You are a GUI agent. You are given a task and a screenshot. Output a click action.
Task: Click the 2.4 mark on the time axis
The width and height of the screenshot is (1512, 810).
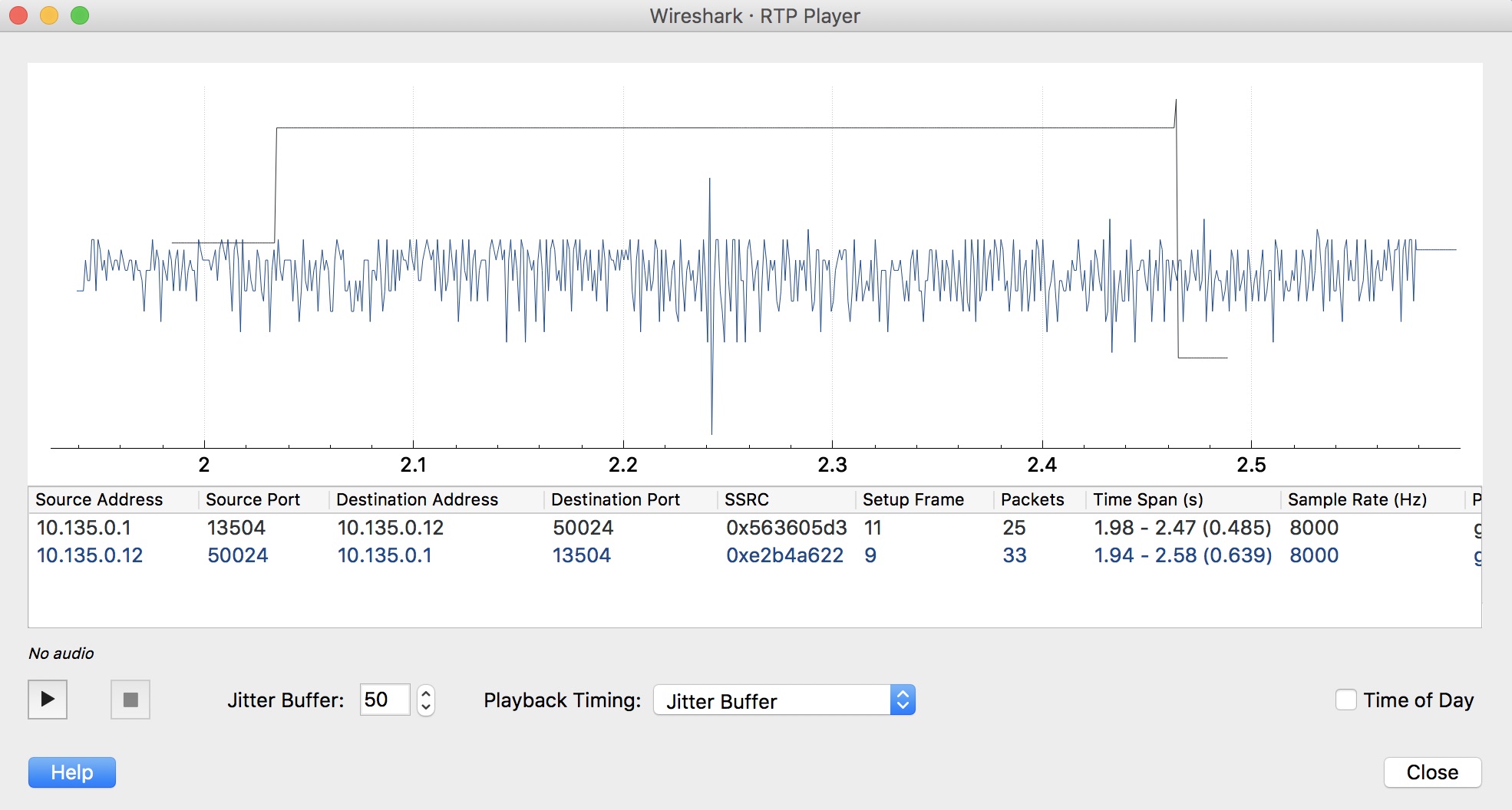(1042, 465)
